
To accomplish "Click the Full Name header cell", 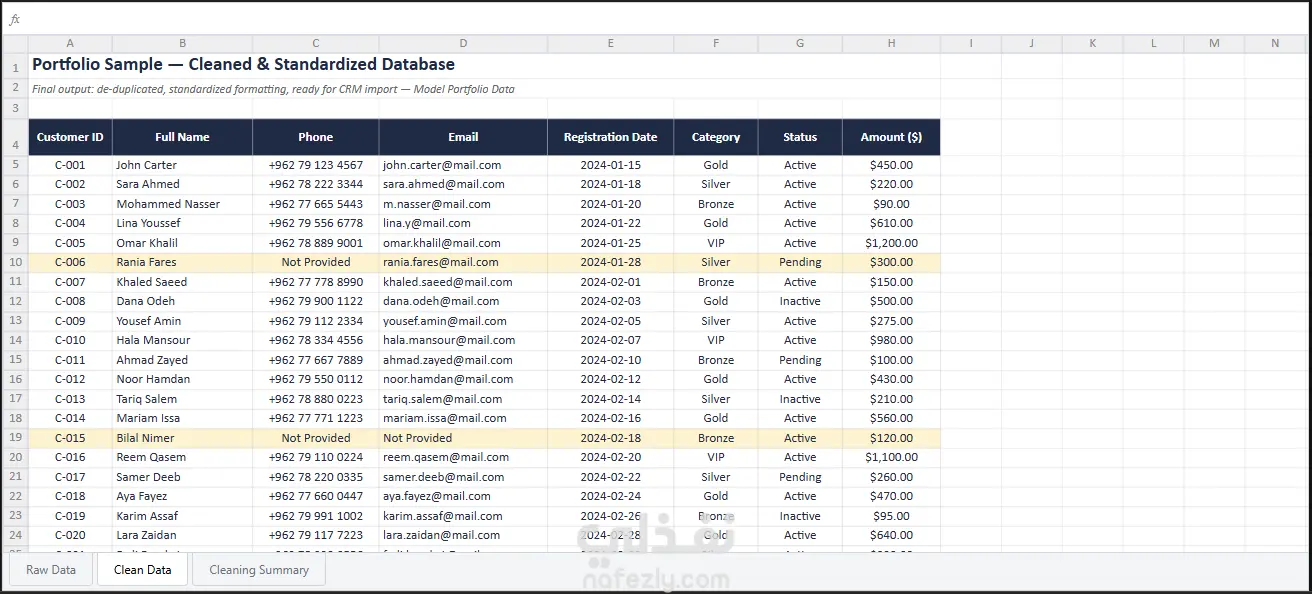I will point(182,137).
